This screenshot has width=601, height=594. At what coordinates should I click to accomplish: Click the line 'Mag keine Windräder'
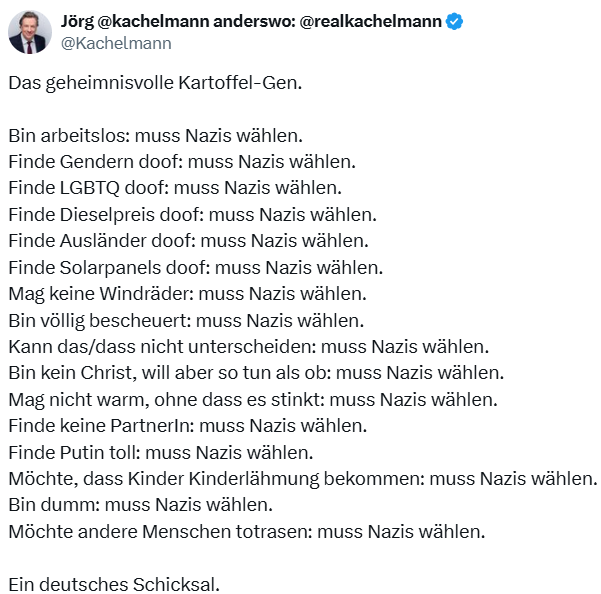(x=187, y=294)
